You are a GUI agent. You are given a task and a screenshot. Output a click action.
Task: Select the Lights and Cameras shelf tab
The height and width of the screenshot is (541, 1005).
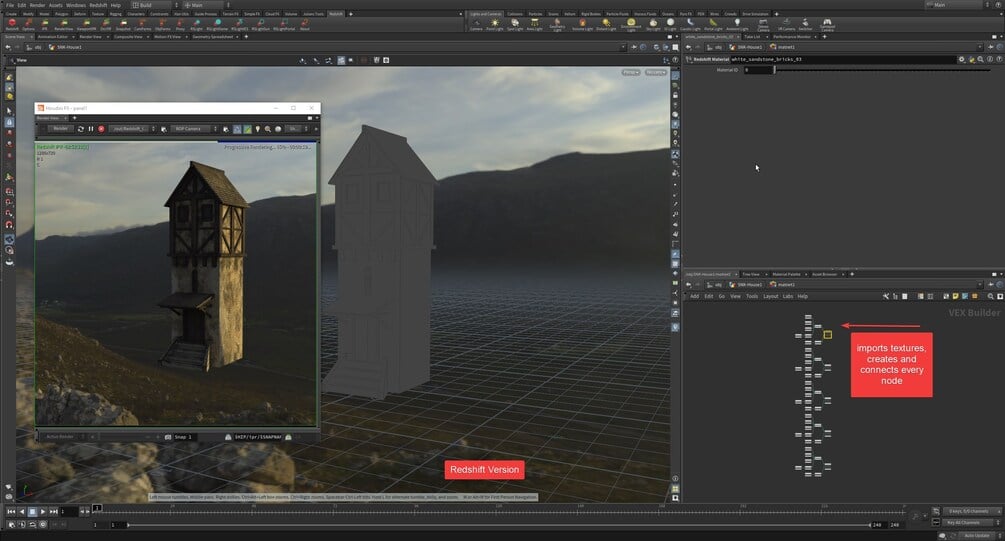[485, 13]
